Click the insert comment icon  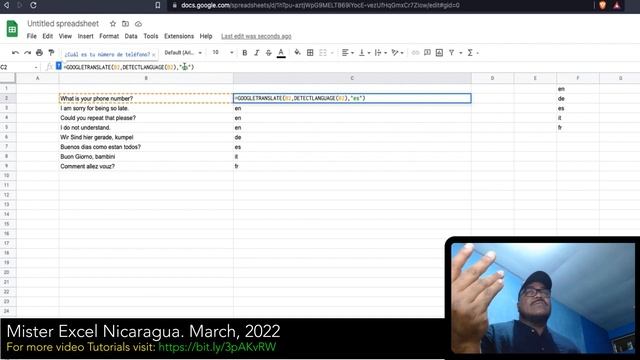(x=427, y=53)
